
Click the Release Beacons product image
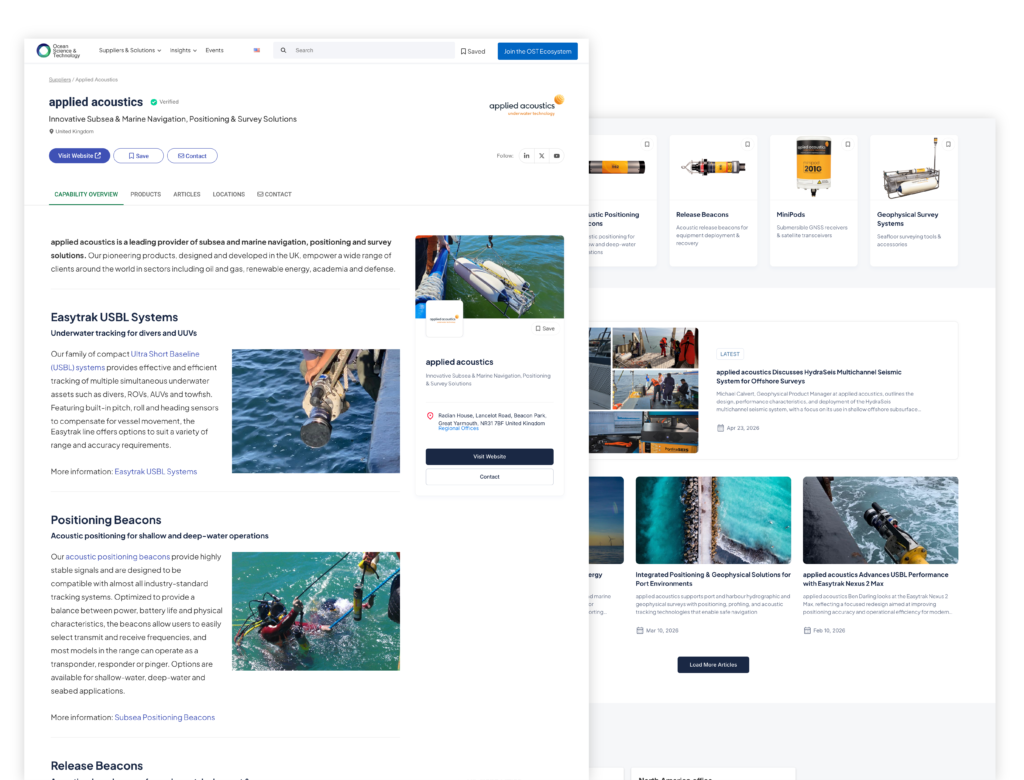[x=713, y=167]
